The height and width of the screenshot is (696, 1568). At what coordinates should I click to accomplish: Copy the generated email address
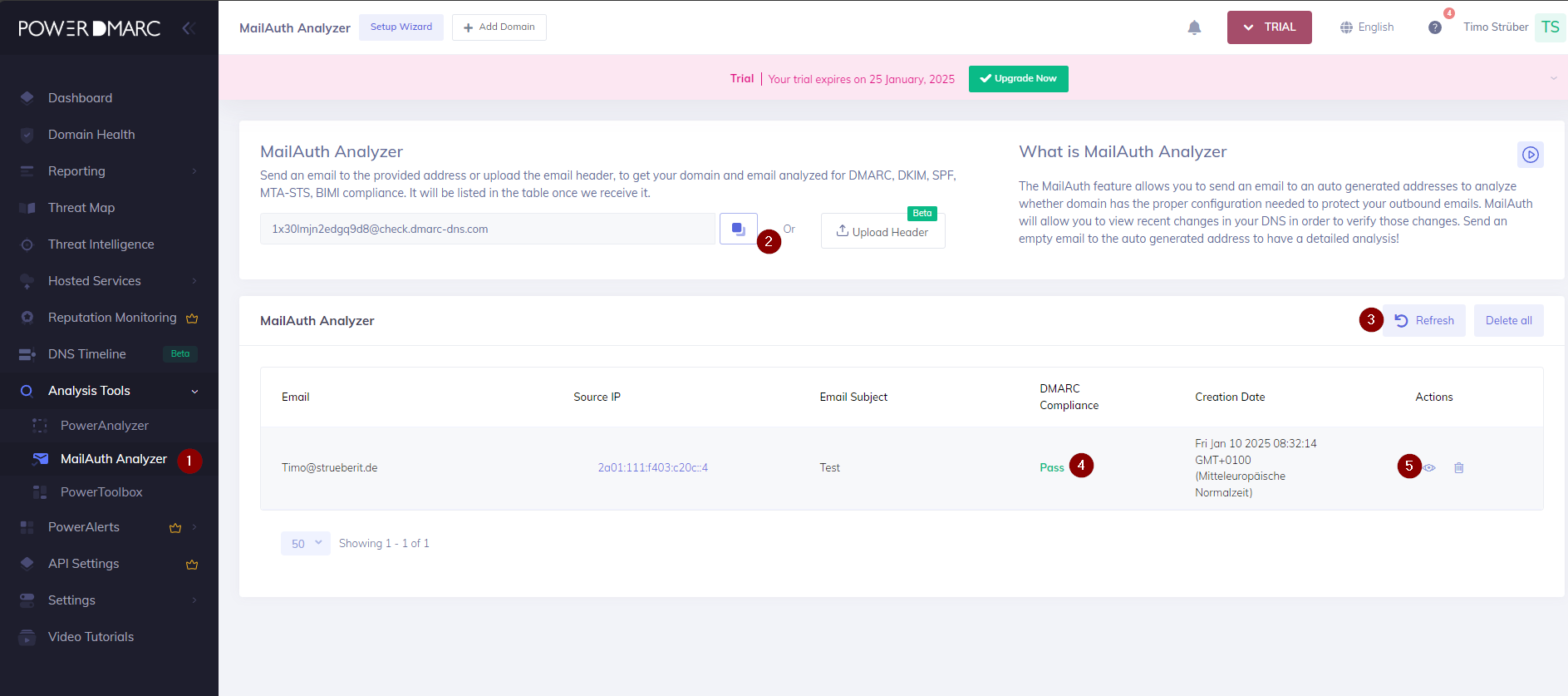click(738, 229)
